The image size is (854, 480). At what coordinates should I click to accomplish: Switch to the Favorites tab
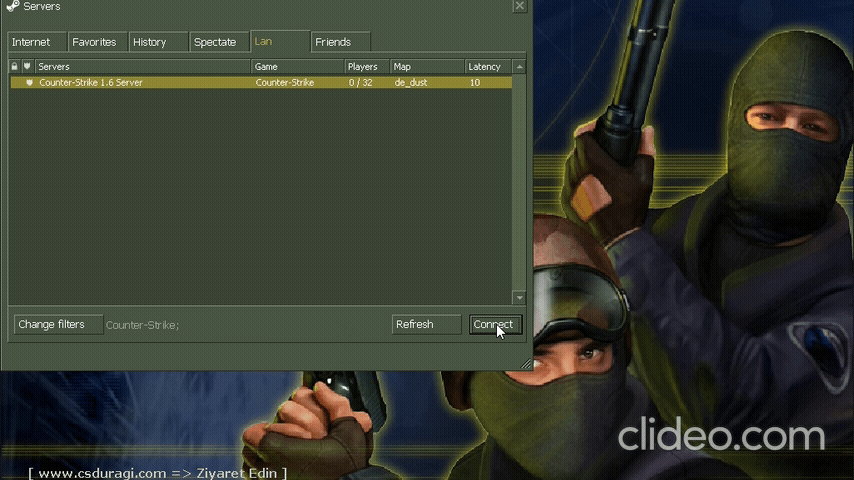click(97, 42)
